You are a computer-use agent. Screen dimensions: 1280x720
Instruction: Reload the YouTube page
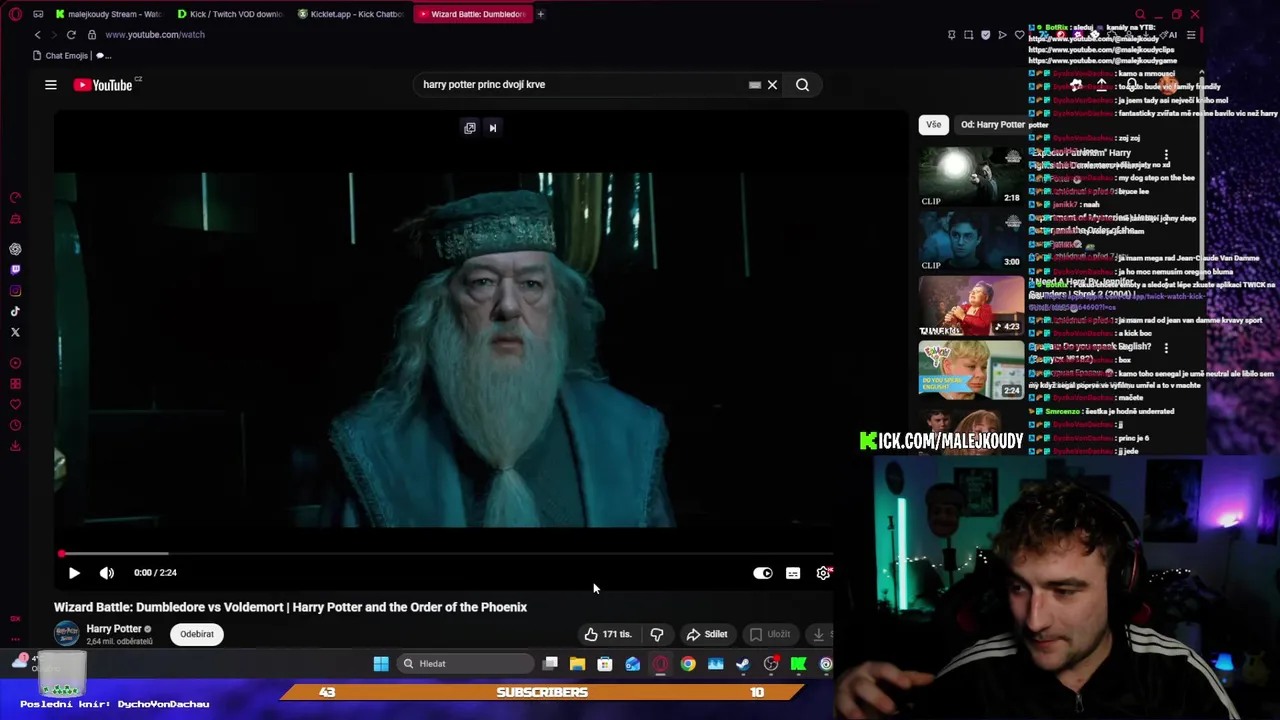tap(71, 34)
